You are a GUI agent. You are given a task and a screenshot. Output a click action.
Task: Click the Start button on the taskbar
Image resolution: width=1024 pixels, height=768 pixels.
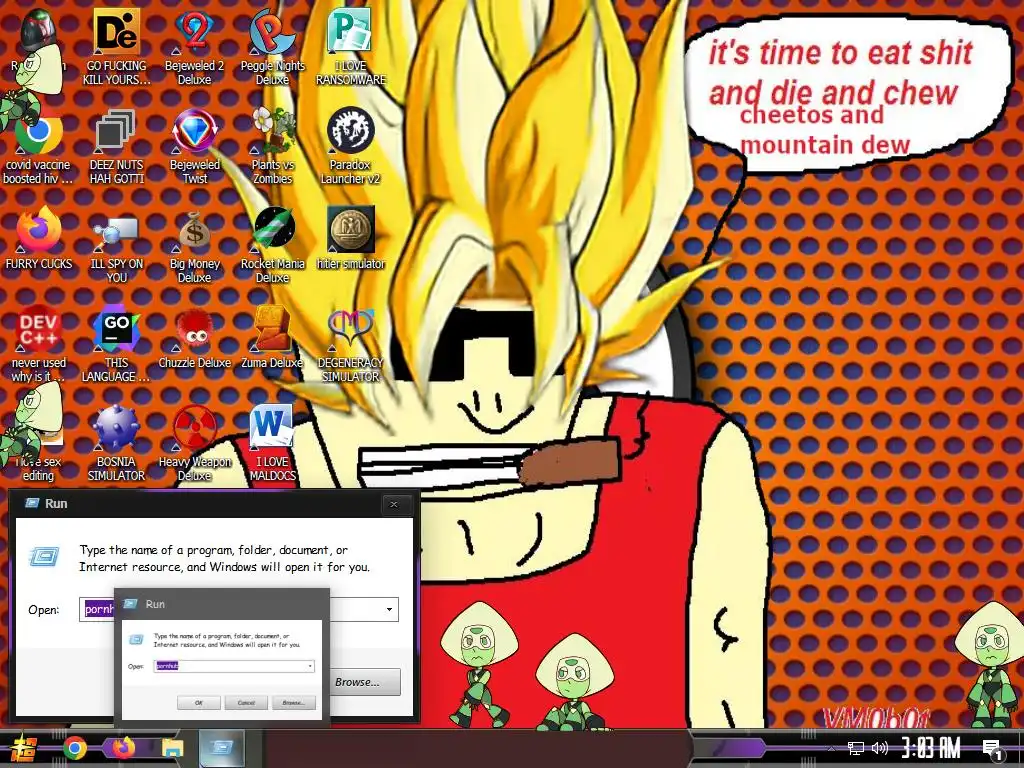point(23,748)
